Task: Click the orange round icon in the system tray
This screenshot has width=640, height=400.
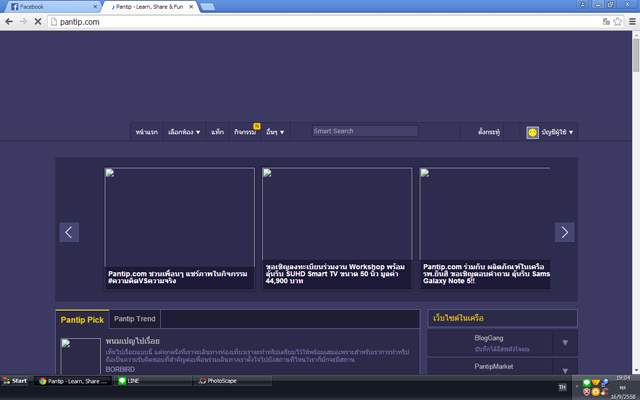Action: click(x=596, y=392)
